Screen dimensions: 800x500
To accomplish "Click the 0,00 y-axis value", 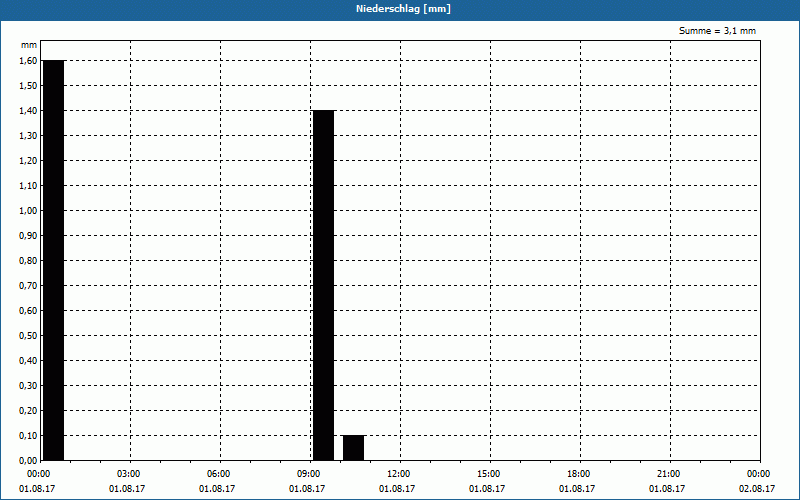I will 28,460.
